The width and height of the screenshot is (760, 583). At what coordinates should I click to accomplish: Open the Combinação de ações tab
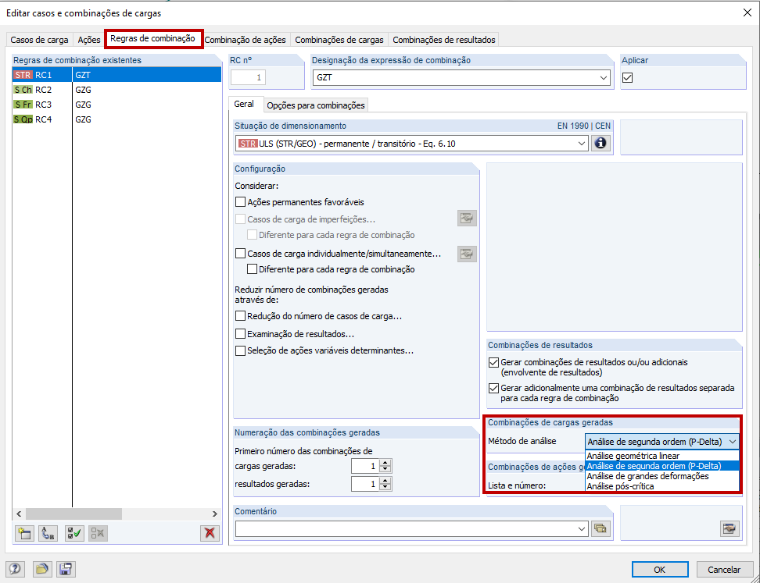245,40
